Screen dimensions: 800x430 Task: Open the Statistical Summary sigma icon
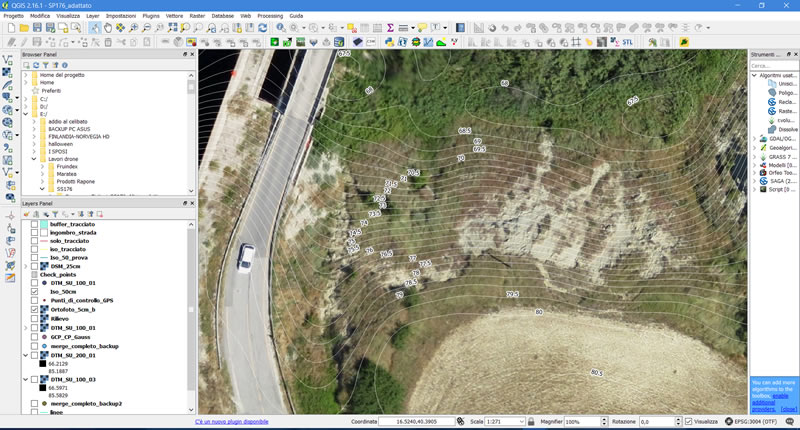(x=390, y=28)
